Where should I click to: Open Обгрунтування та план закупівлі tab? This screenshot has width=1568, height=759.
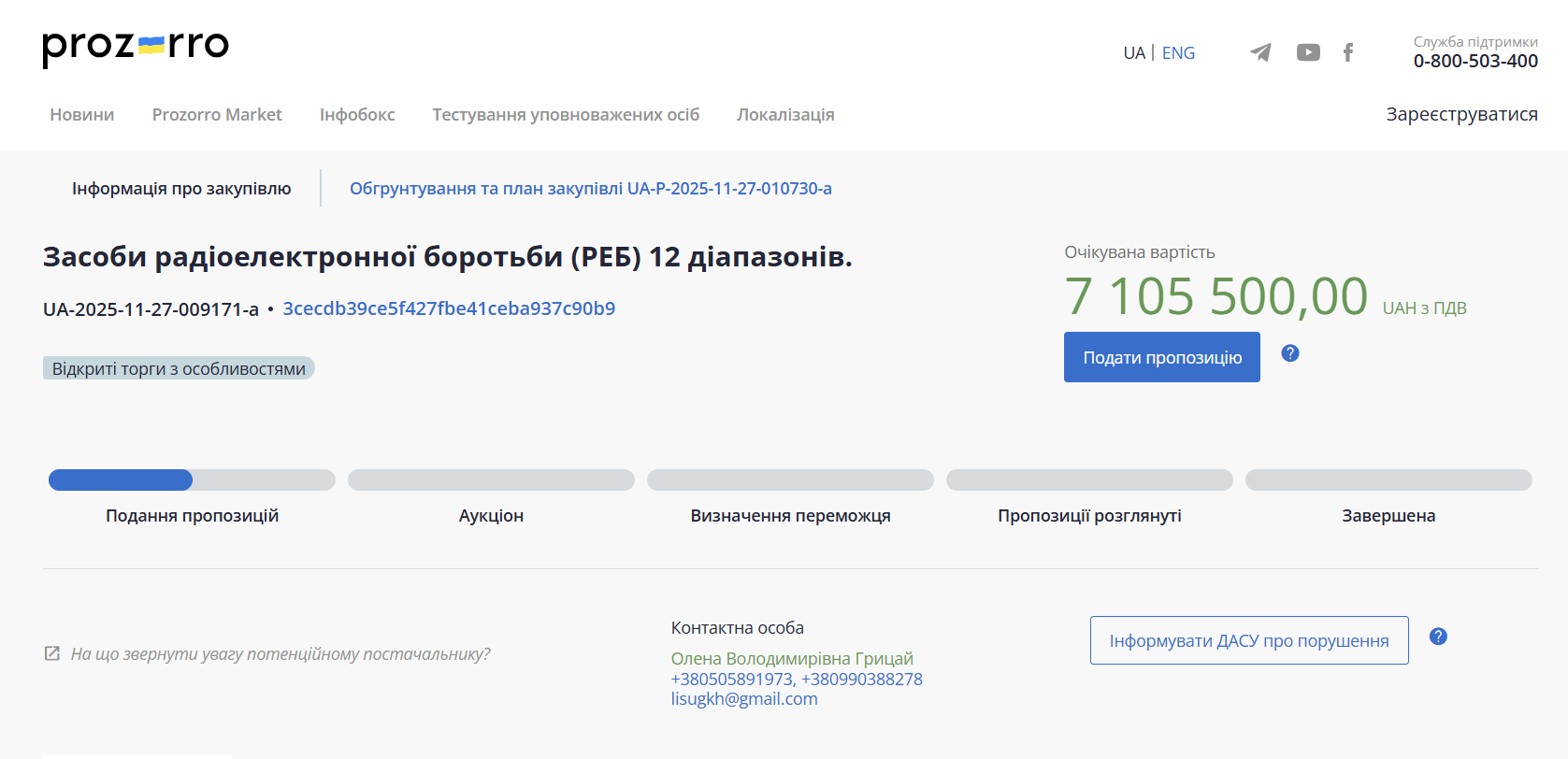coord(590,189)
